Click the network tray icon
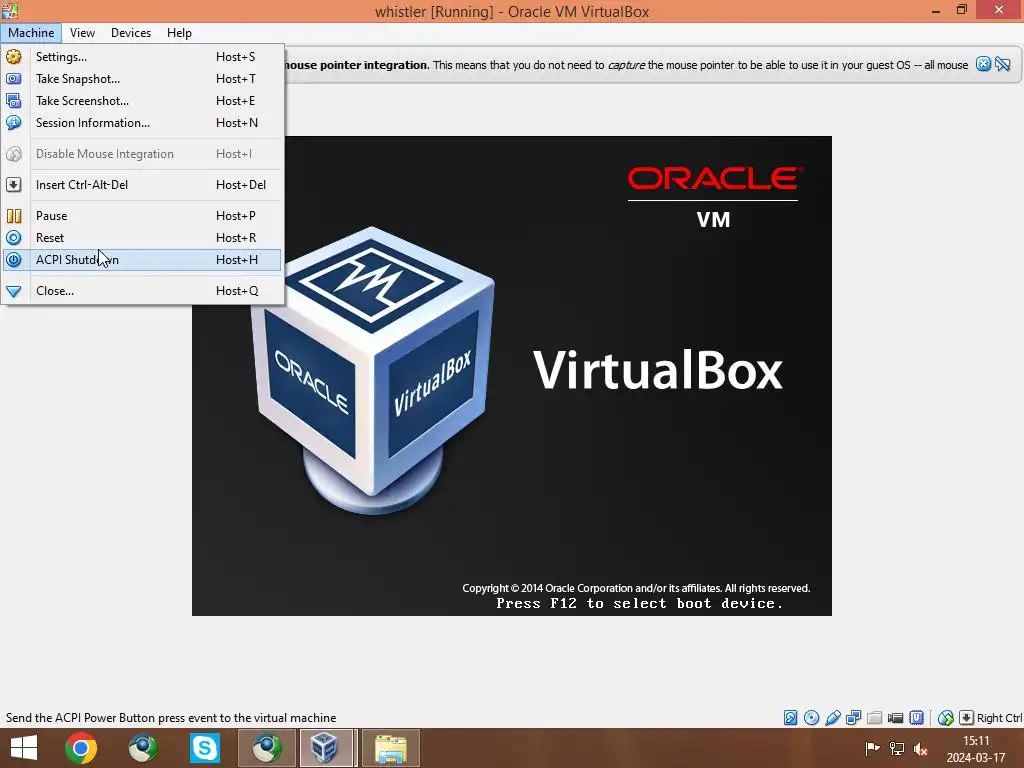This screenshot has width=1024, height=768. pyautogui.click(x=896, y=748)
